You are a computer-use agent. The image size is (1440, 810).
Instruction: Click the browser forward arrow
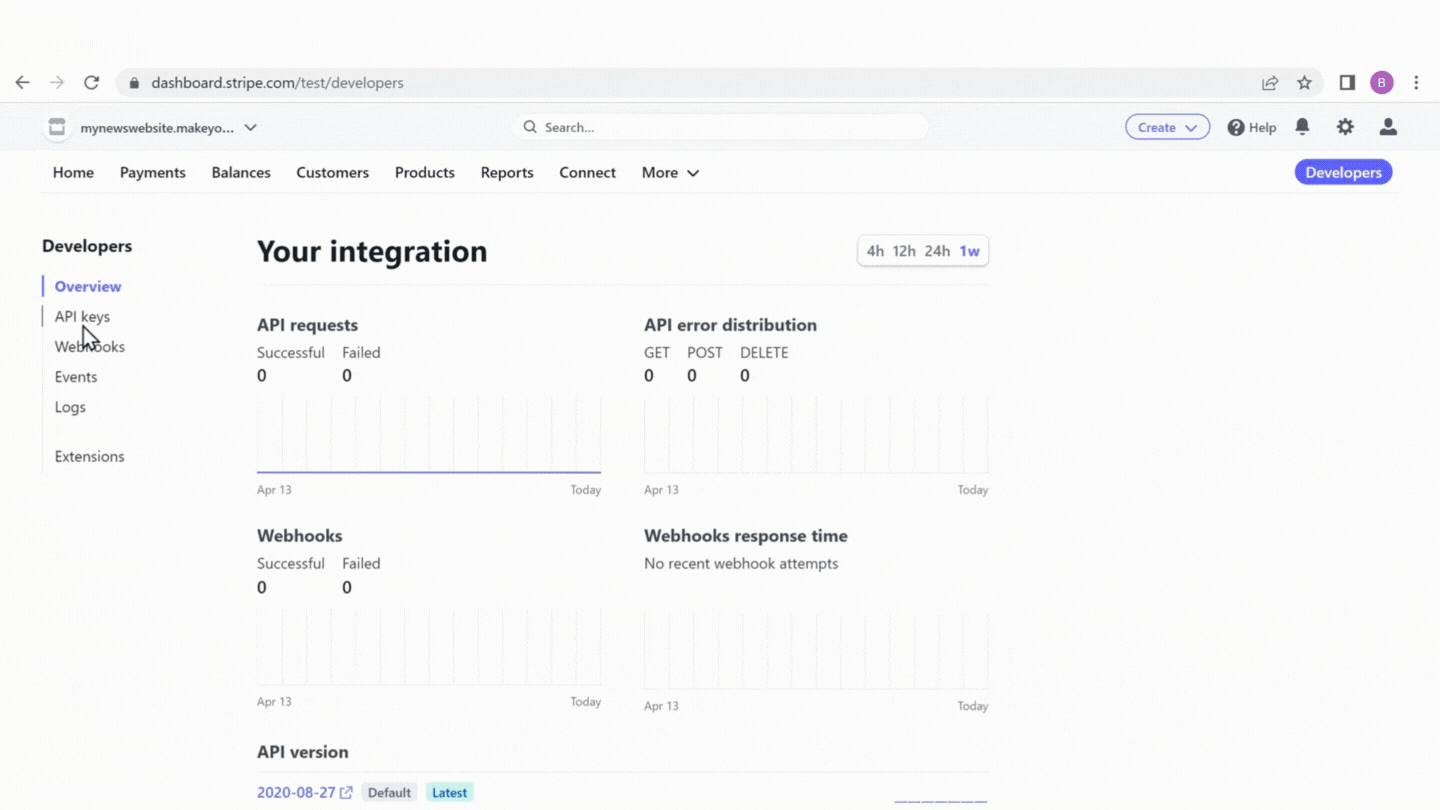coord(57,83)
